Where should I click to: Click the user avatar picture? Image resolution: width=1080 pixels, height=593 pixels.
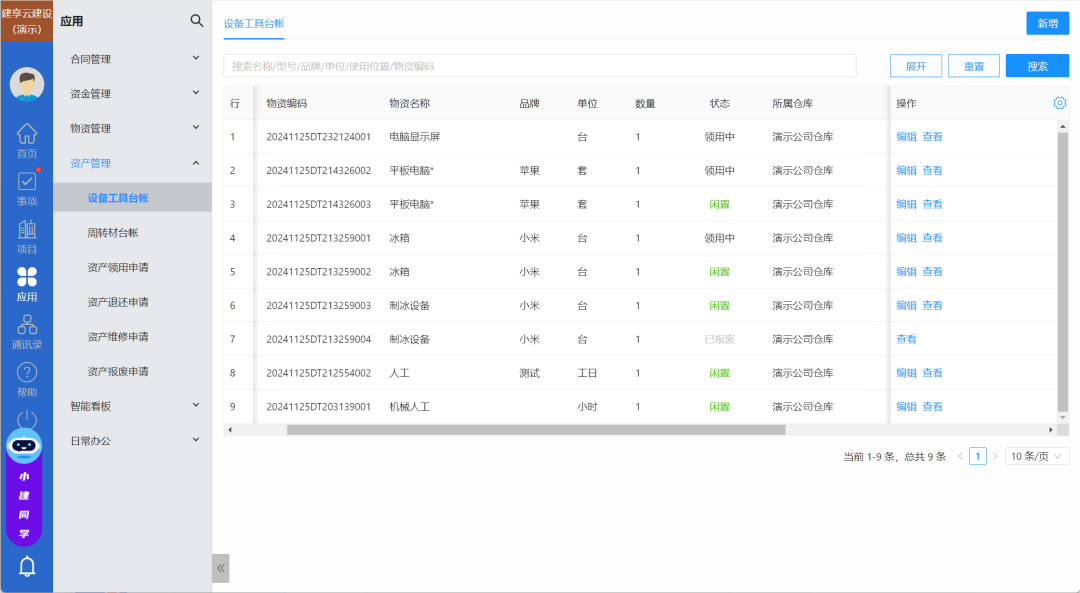[27, 84]
